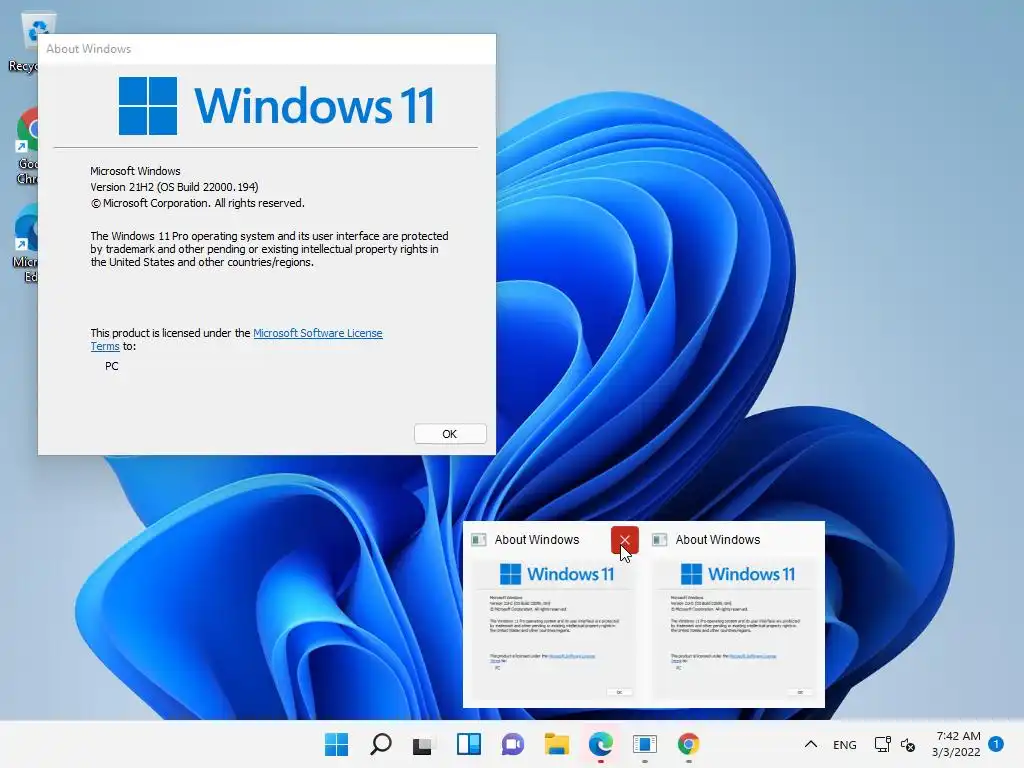Select the Google Chrome desktop shortcut

26,147
